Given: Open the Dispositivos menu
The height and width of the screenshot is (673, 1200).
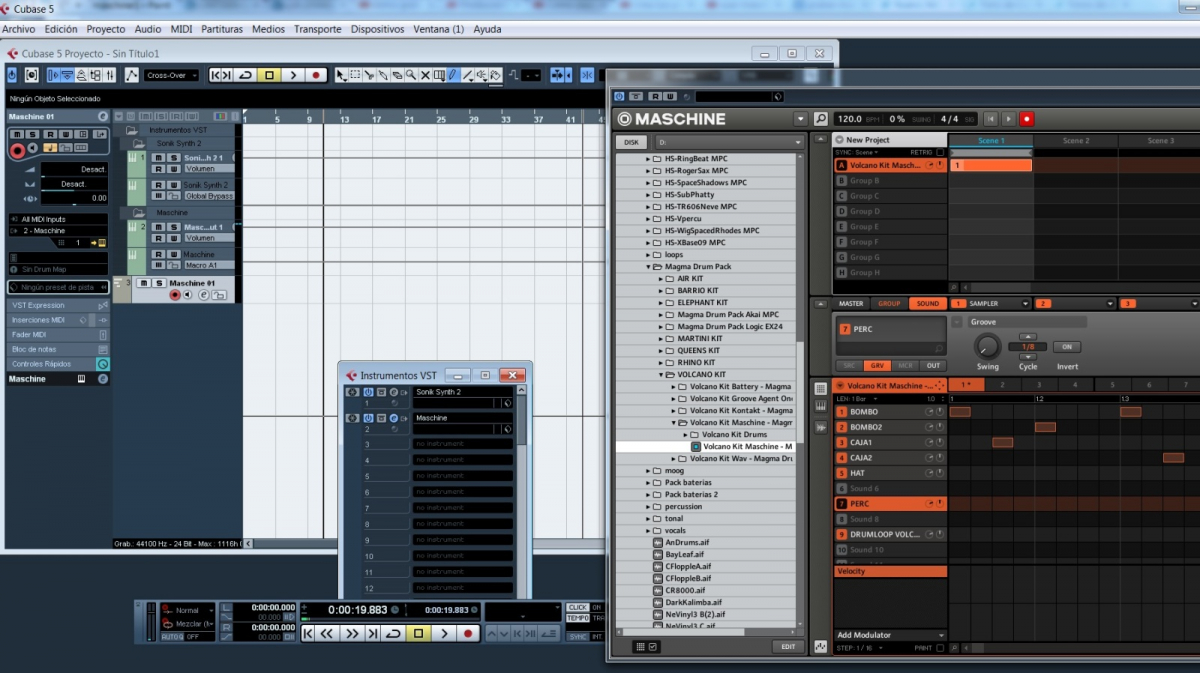Looking at the screenshot, I should pyautogui.click(x=377, y=29).
